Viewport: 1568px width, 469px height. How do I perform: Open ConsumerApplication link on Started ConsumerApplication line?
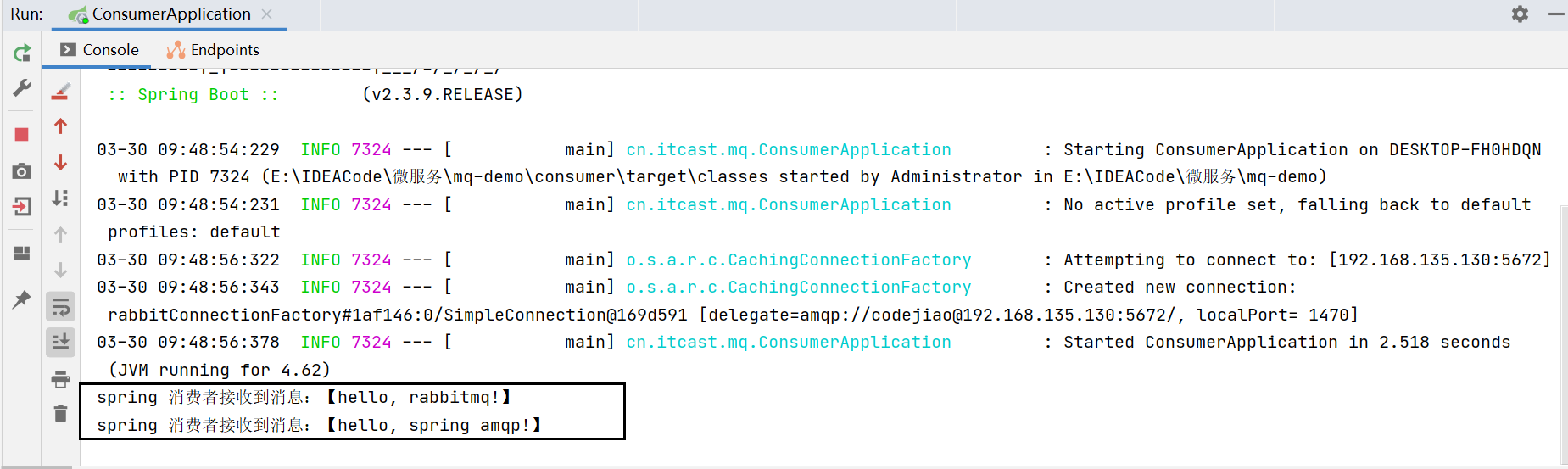pos(789,343)
